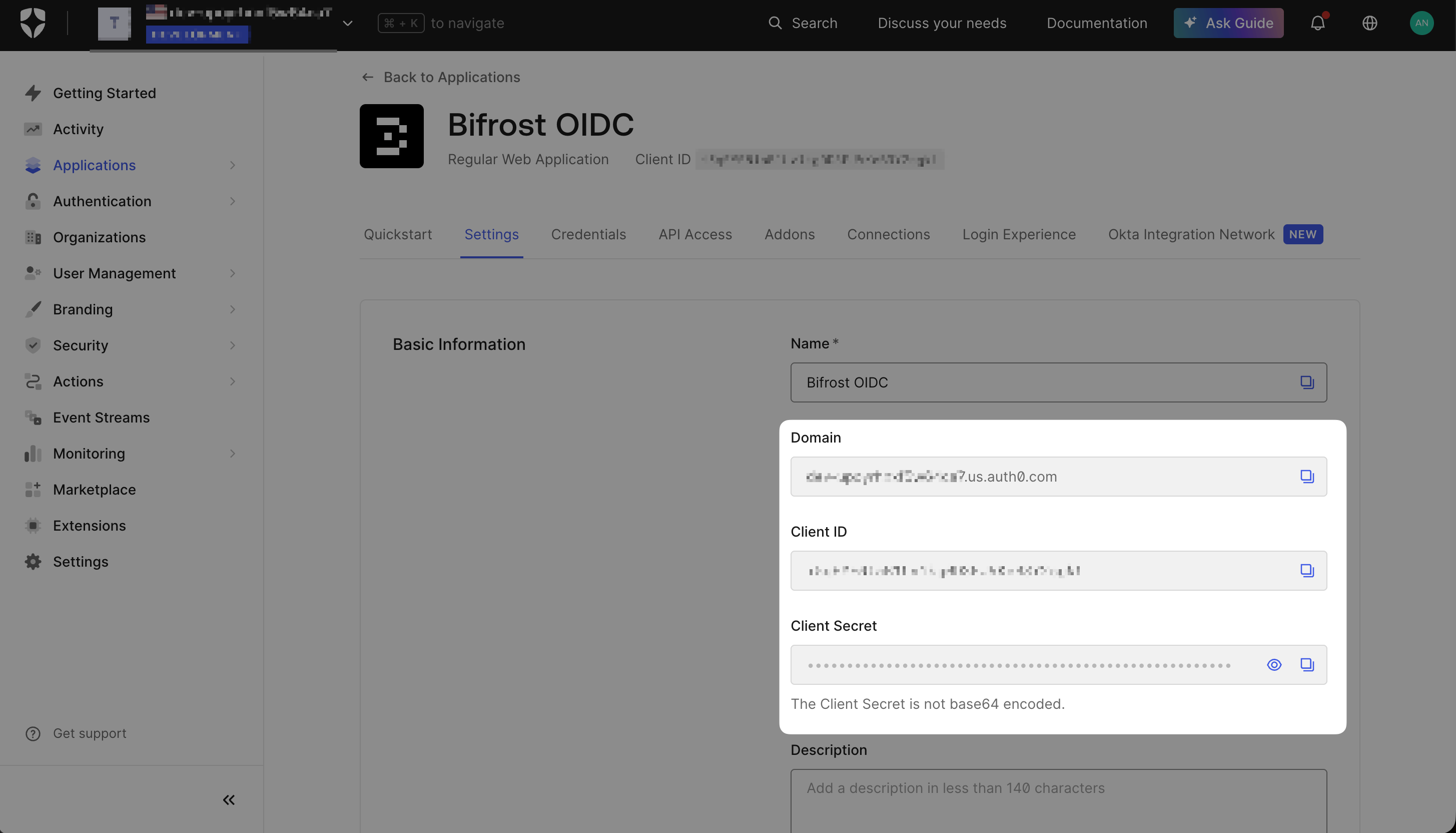The height and width of the screenshot is (833, 1456).
Task: Open the Search box in top bar
Action: (803, 23)
